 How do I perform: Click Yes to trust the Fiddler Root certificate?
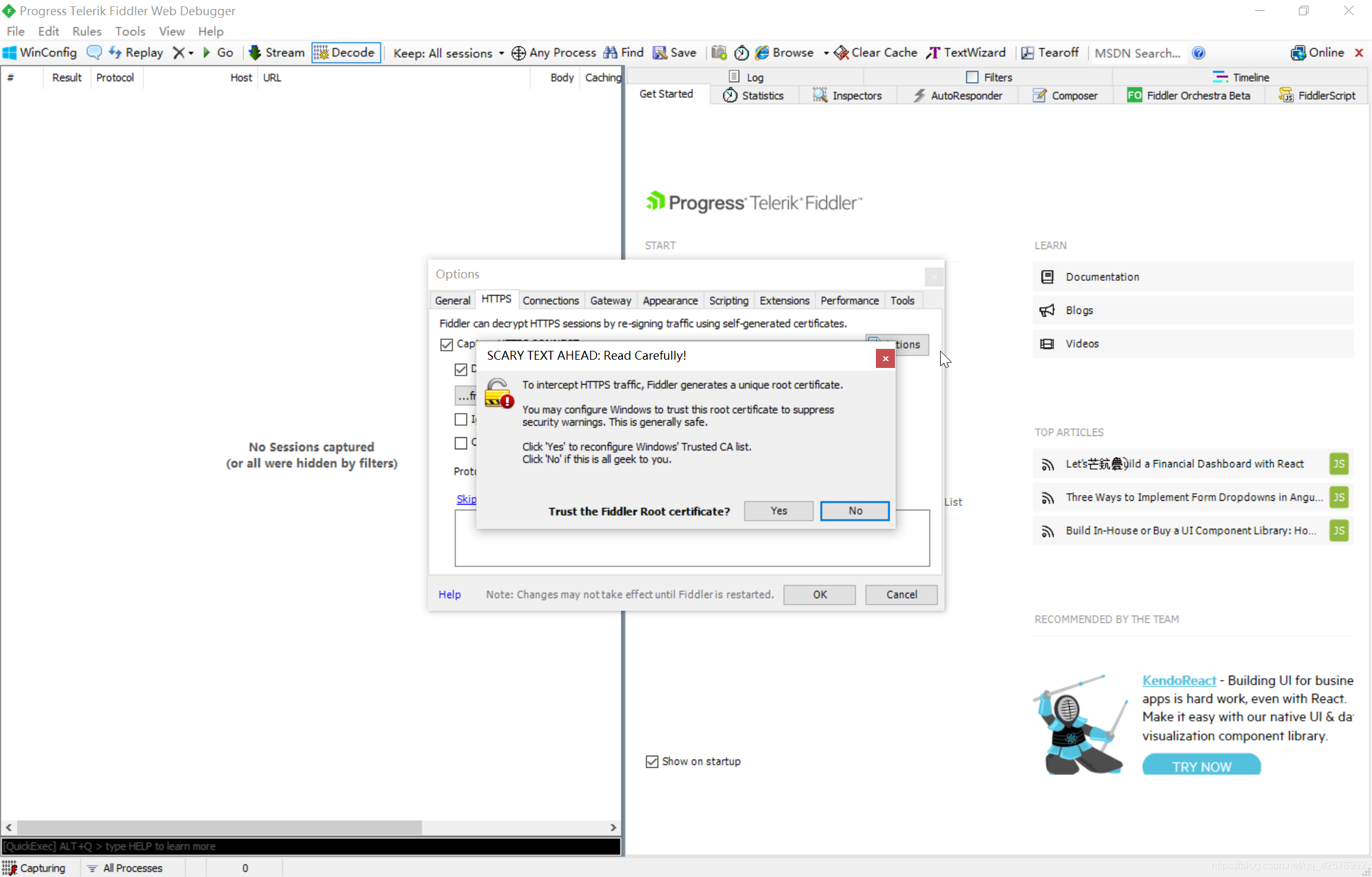[778, 511]
